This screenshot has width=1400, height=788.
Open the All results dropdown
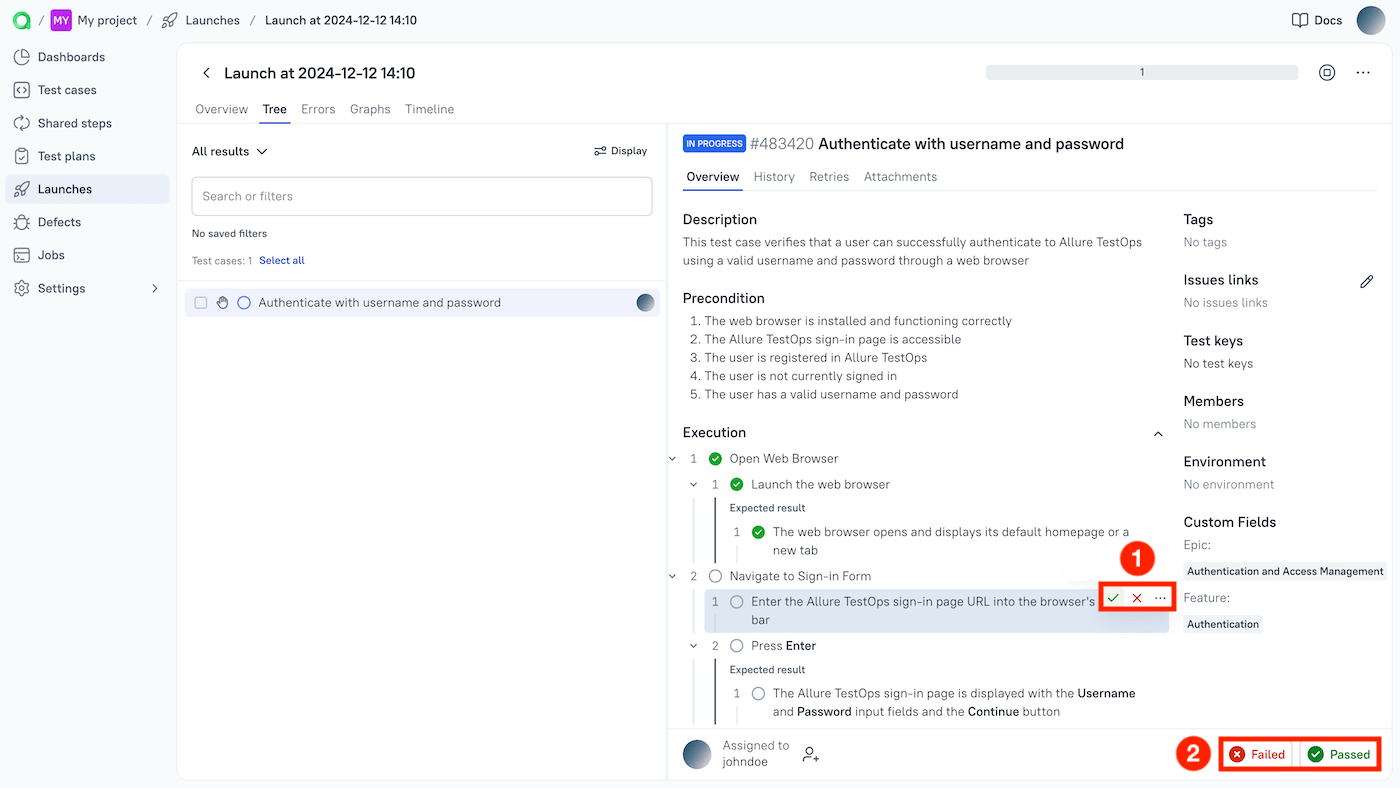230,151
